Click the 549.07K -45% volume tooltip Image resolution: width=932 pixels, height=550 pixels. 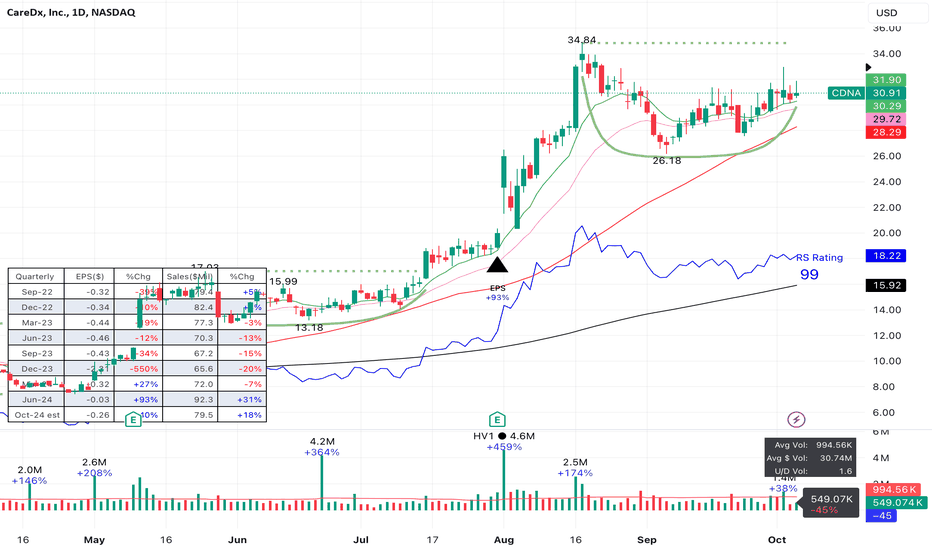pyautogui.click(x=830, y=504)
